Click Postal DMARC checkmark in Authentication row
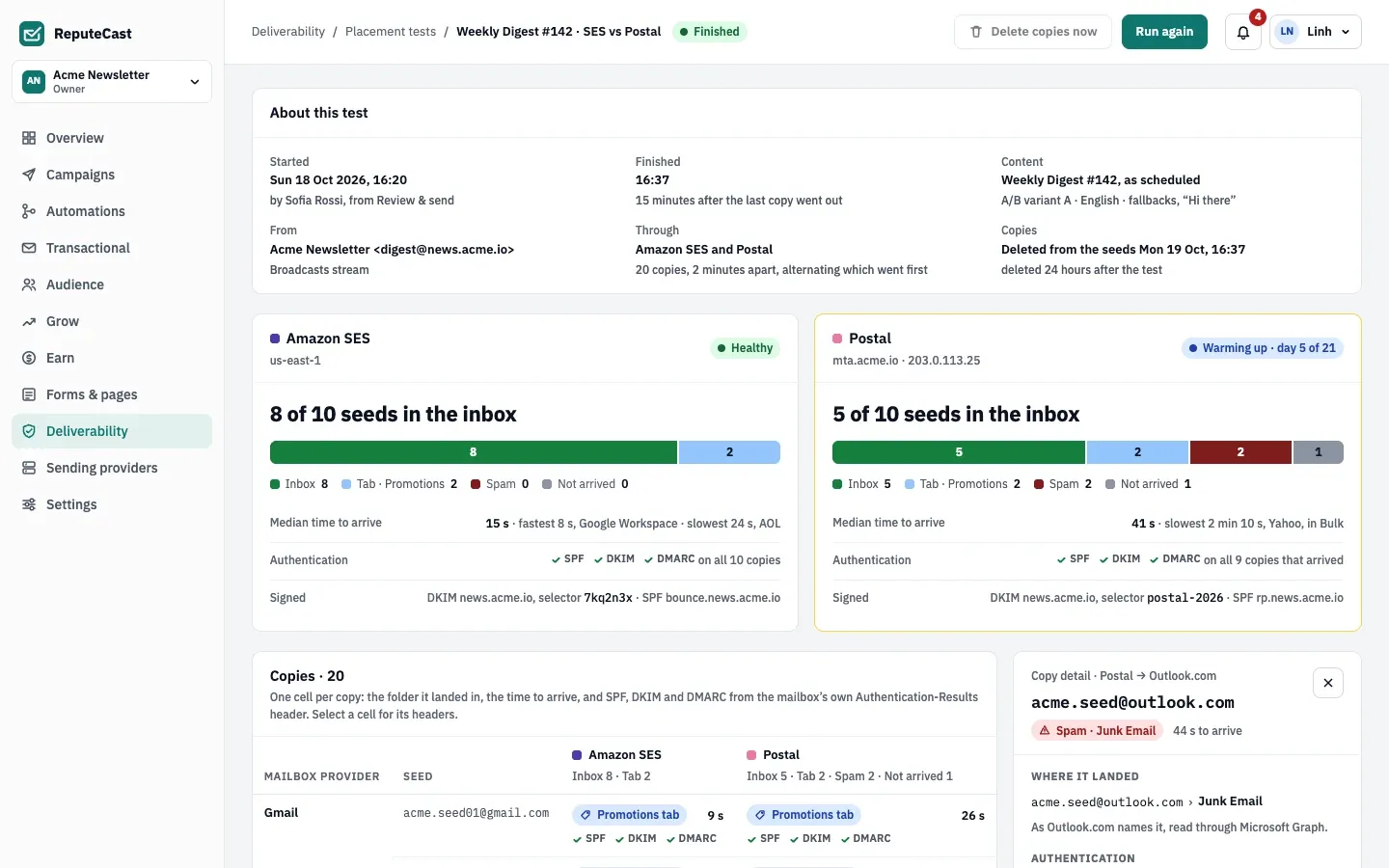 pos(1154,559)
